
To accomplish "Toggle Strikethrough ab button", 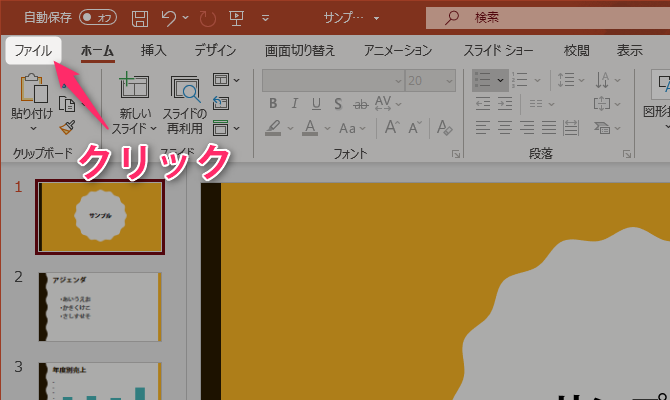I will 361,104.
